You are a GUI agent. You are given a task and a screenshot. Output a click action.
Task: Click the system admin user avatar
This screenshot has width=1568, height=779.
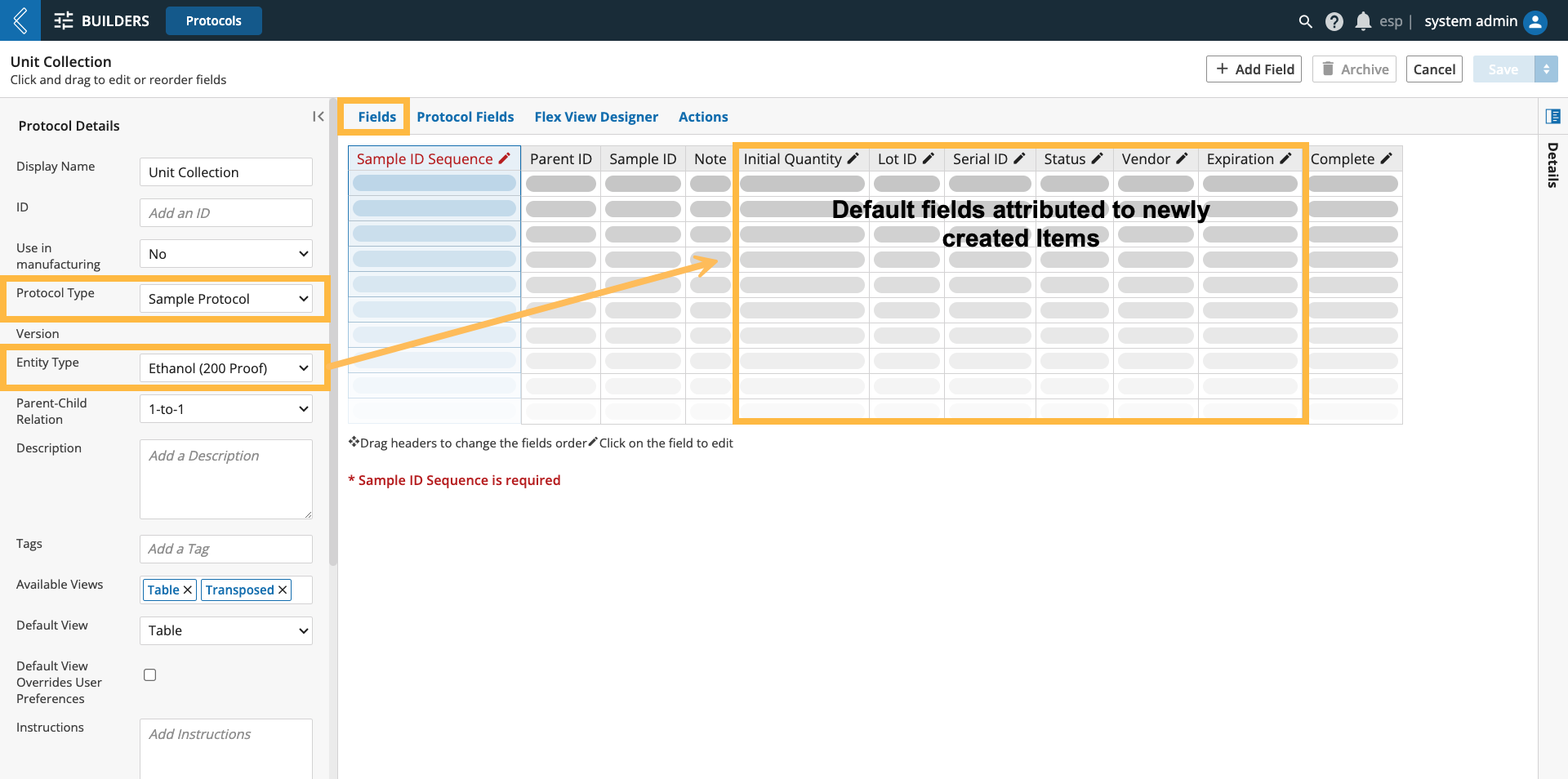[1535, 21]
